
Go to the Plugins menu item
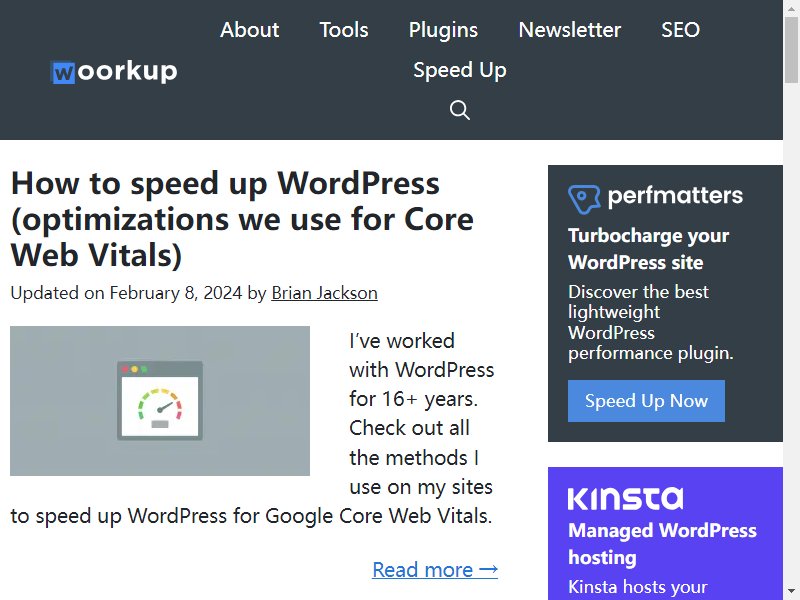click(443, 30)
